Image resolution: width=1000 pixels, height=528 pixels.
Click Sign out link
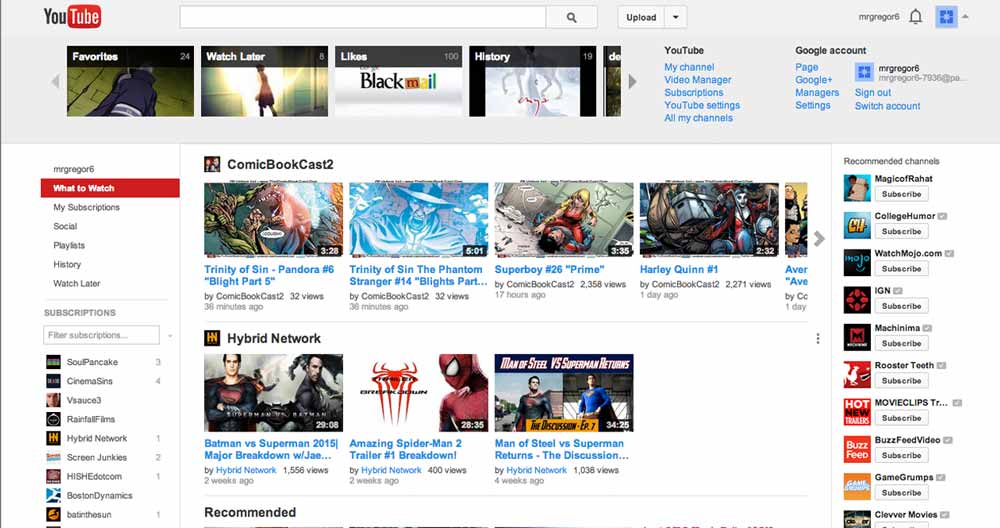point(873,92)
